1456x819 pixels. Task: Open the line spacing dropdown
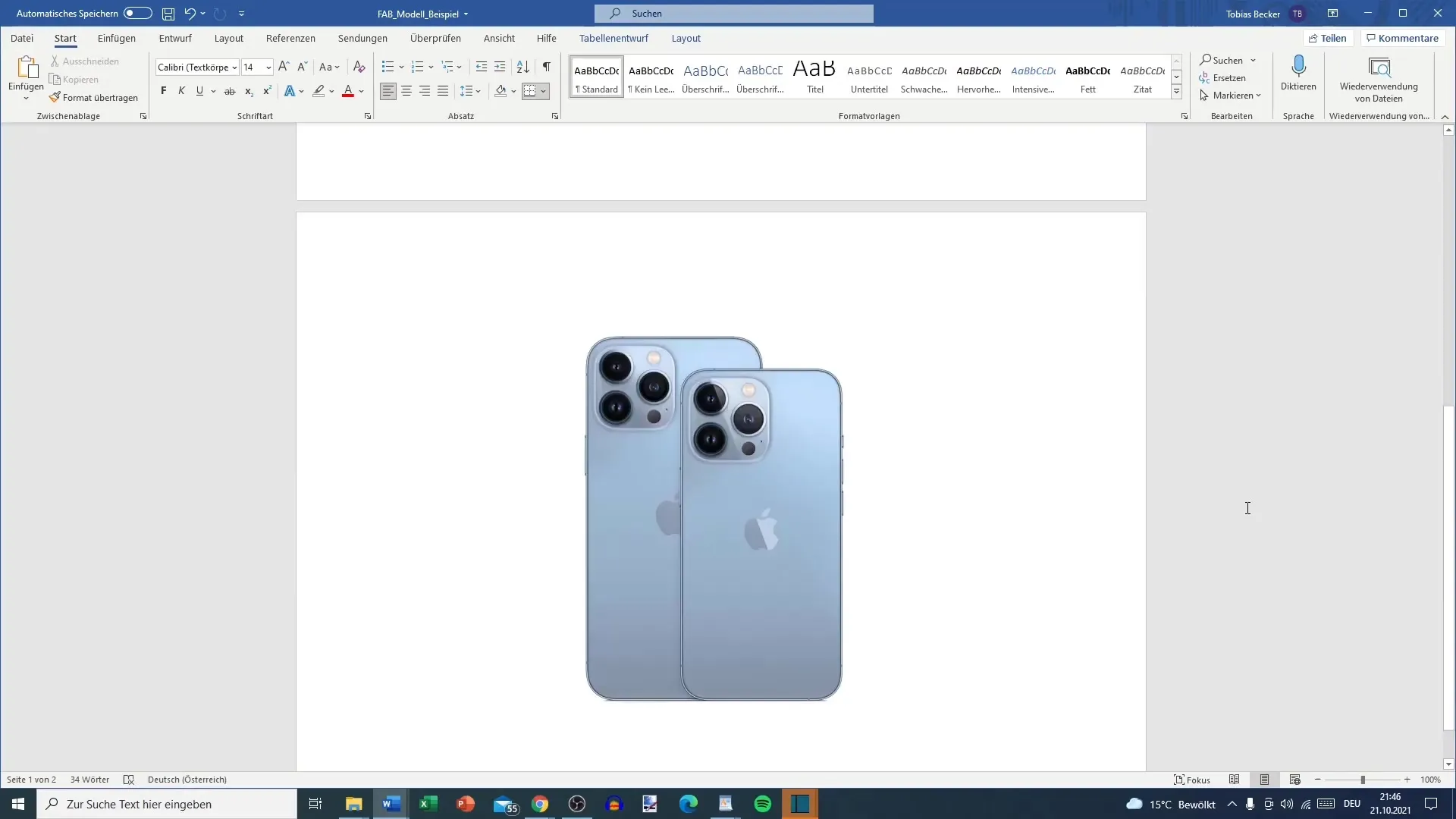[x=470, y=91]
